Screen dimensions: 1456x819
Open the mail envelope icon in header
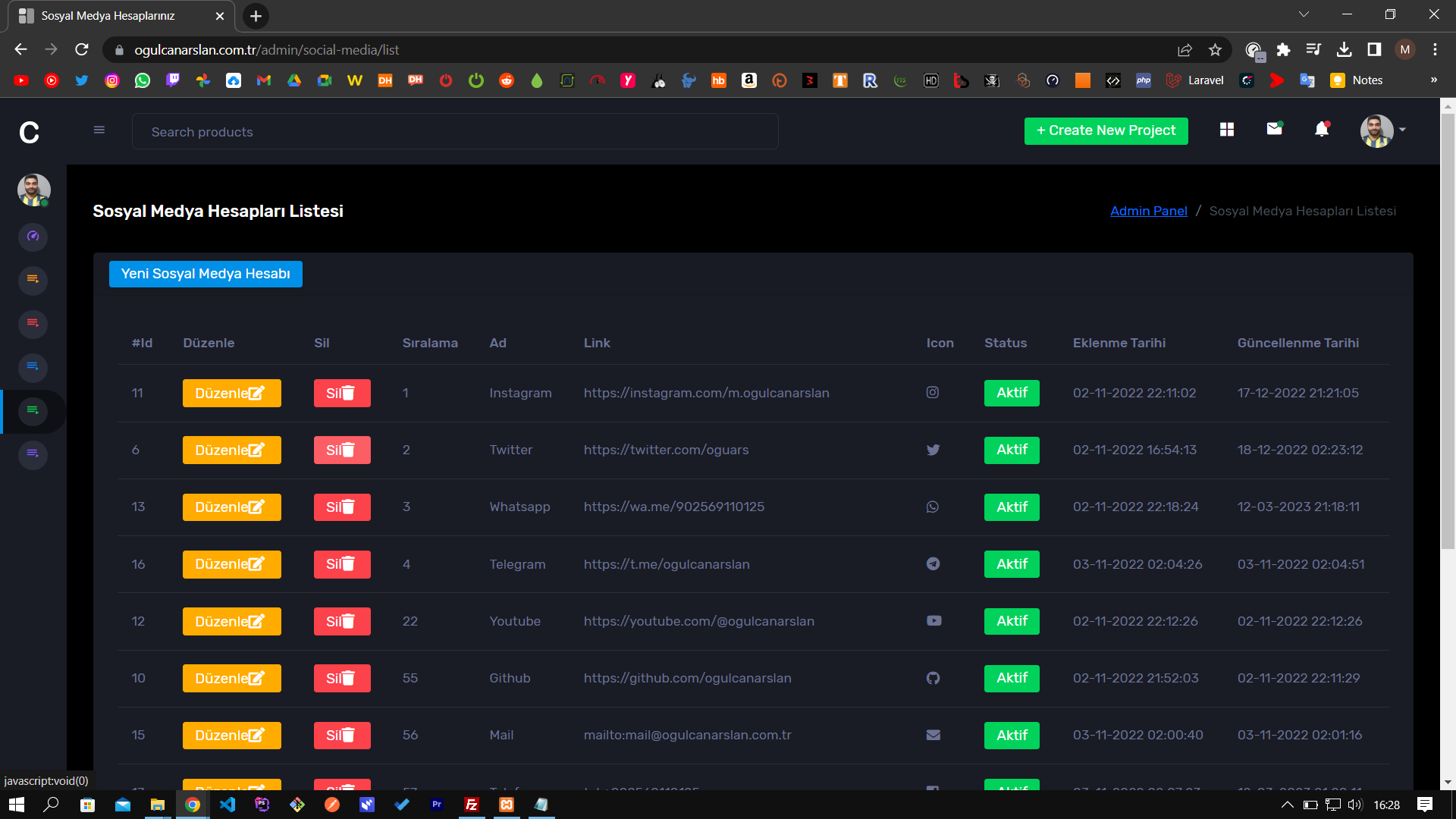pyautogui.click(x=1274, y=130)
